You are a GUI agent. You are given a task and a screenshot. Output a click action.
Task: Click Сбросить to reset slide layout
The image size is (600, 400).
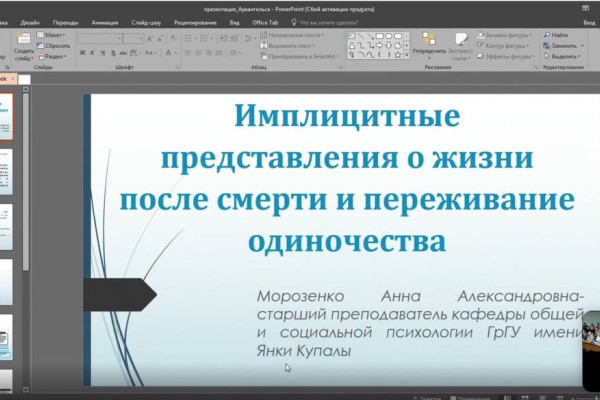coord(56,45)
